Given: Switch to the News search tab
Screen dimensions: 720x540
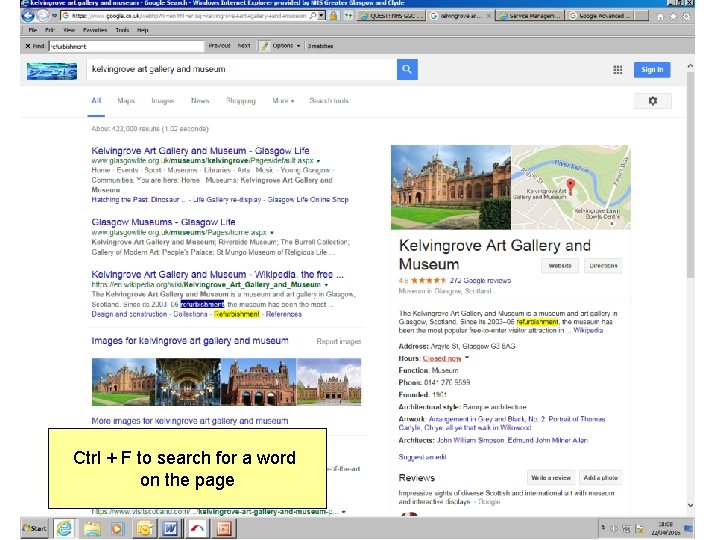Looking at the screenshot, I should [x=200, y=101].
